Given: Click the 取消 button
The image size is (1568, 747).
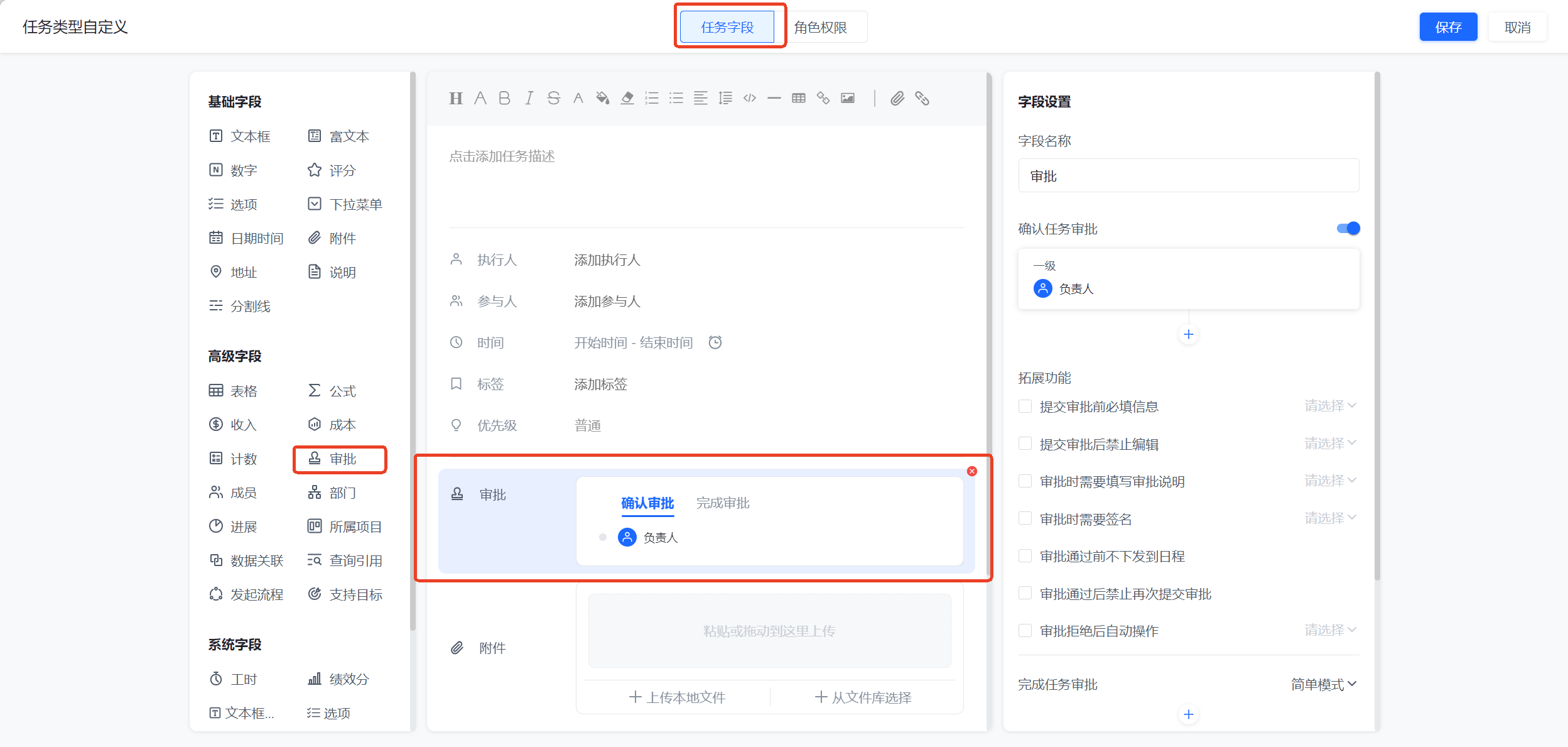Looking at the screenshot, I should 1518,27.
